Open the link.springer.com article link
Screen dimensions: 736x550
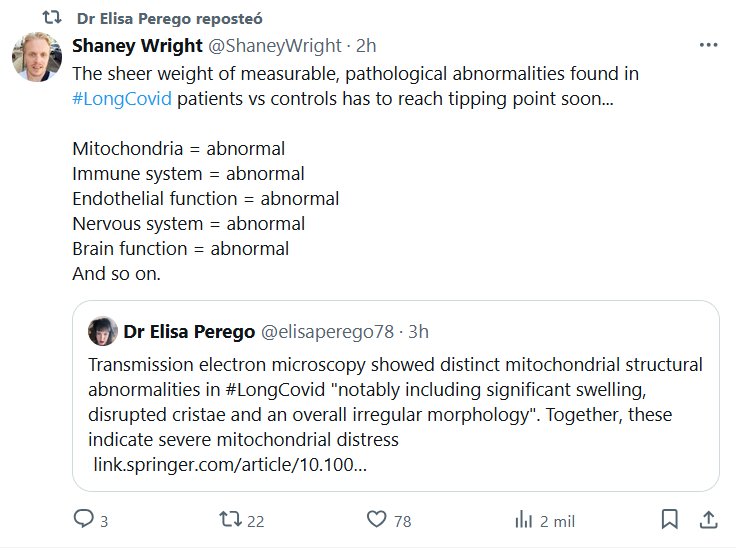(229, 465)
